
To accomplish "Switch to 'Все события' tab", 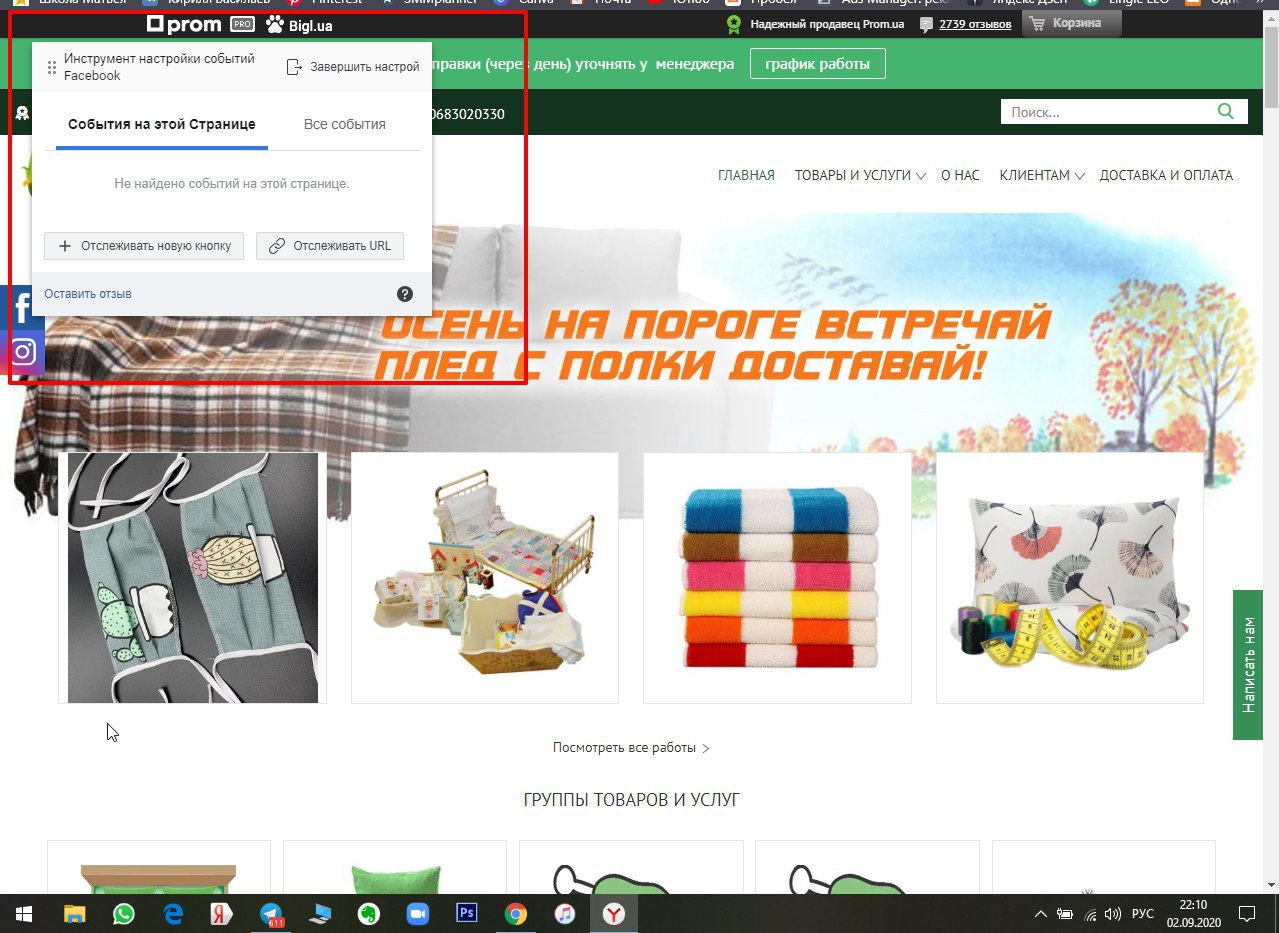I will [x=345, y=125].
